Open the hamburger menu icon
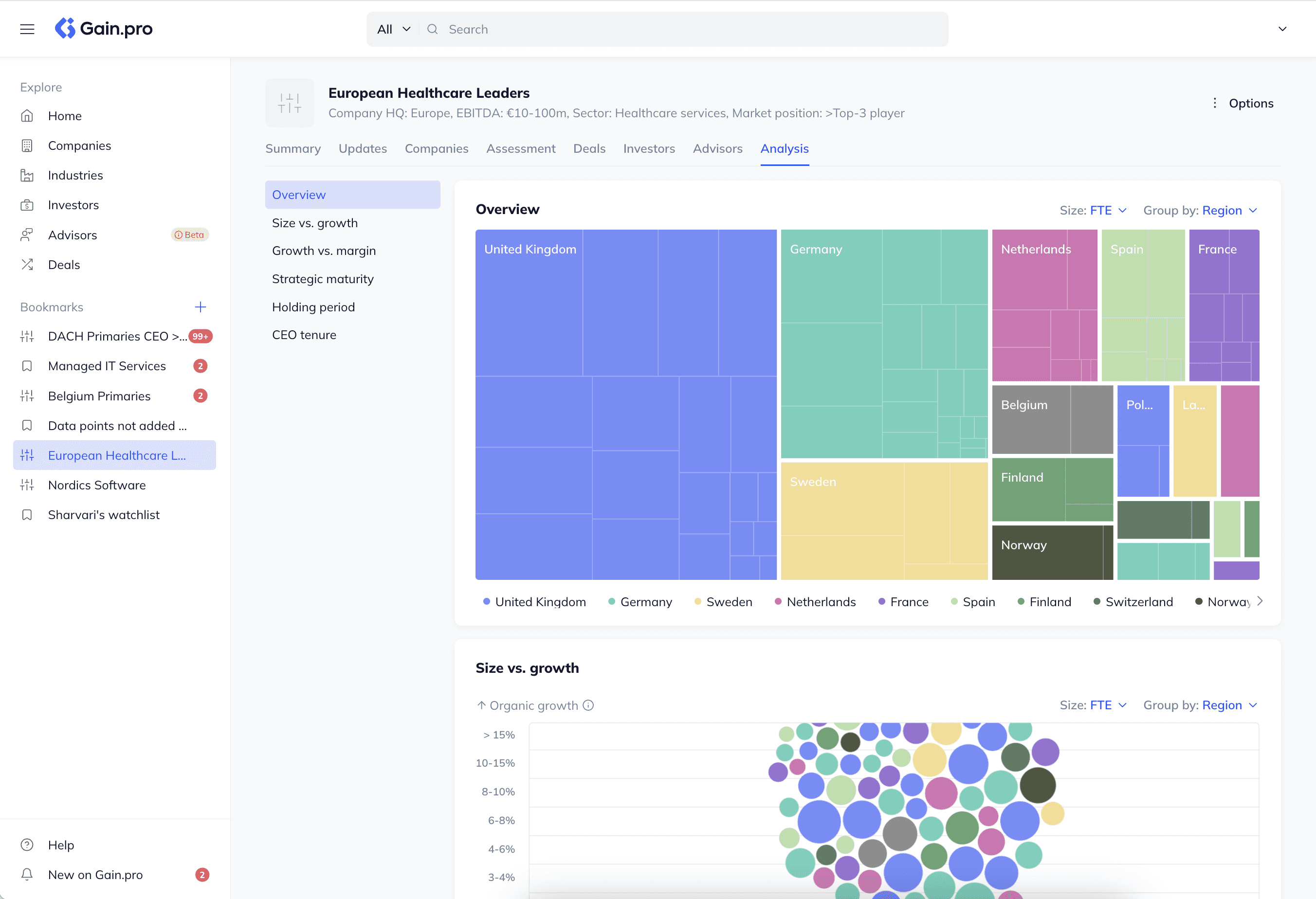 pos(27,29)
